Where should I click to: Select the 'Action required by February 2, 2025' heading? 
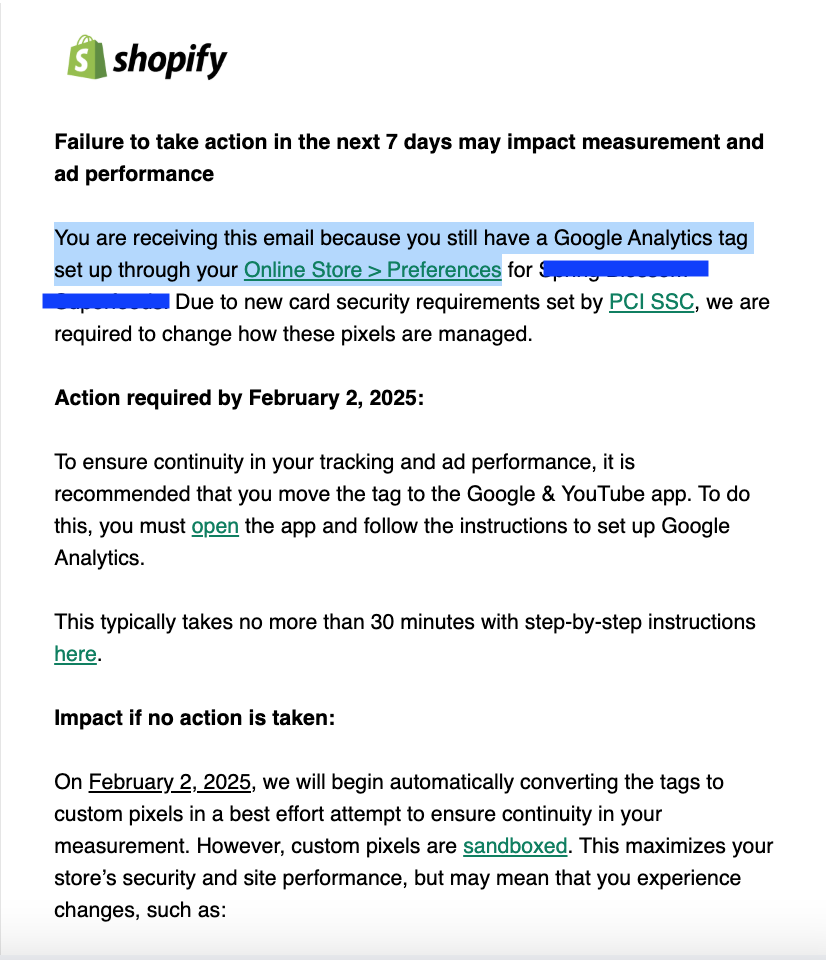coord(239,398)
